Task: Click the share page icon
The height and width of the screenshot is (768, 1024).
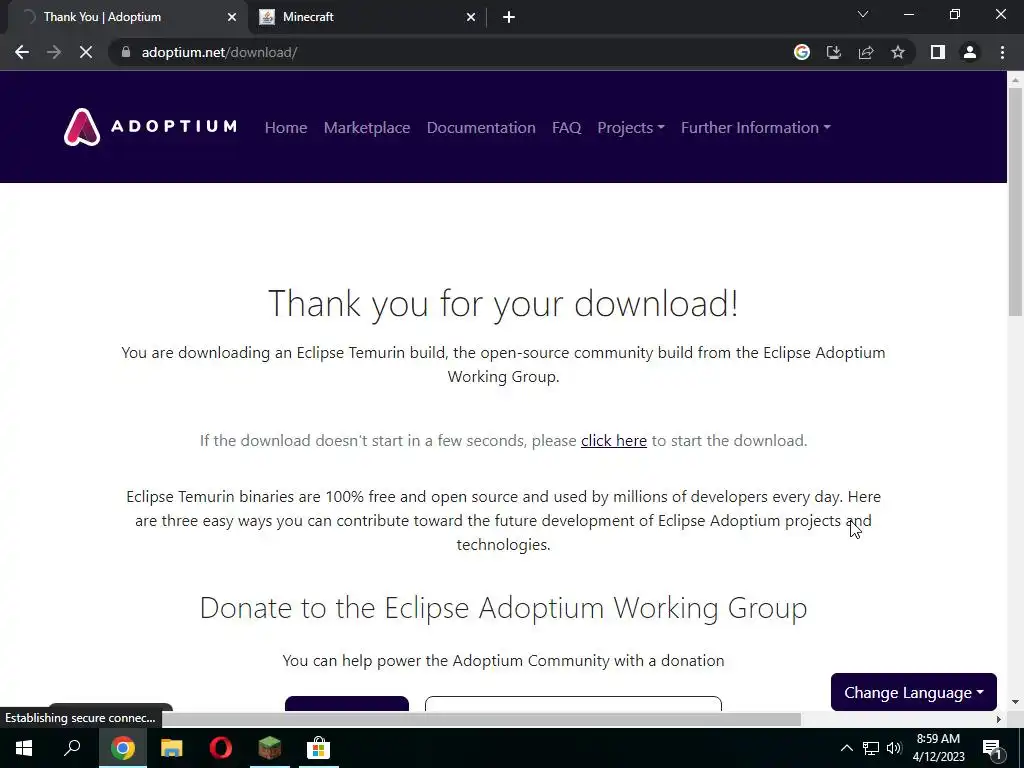Action: point(866,52)
